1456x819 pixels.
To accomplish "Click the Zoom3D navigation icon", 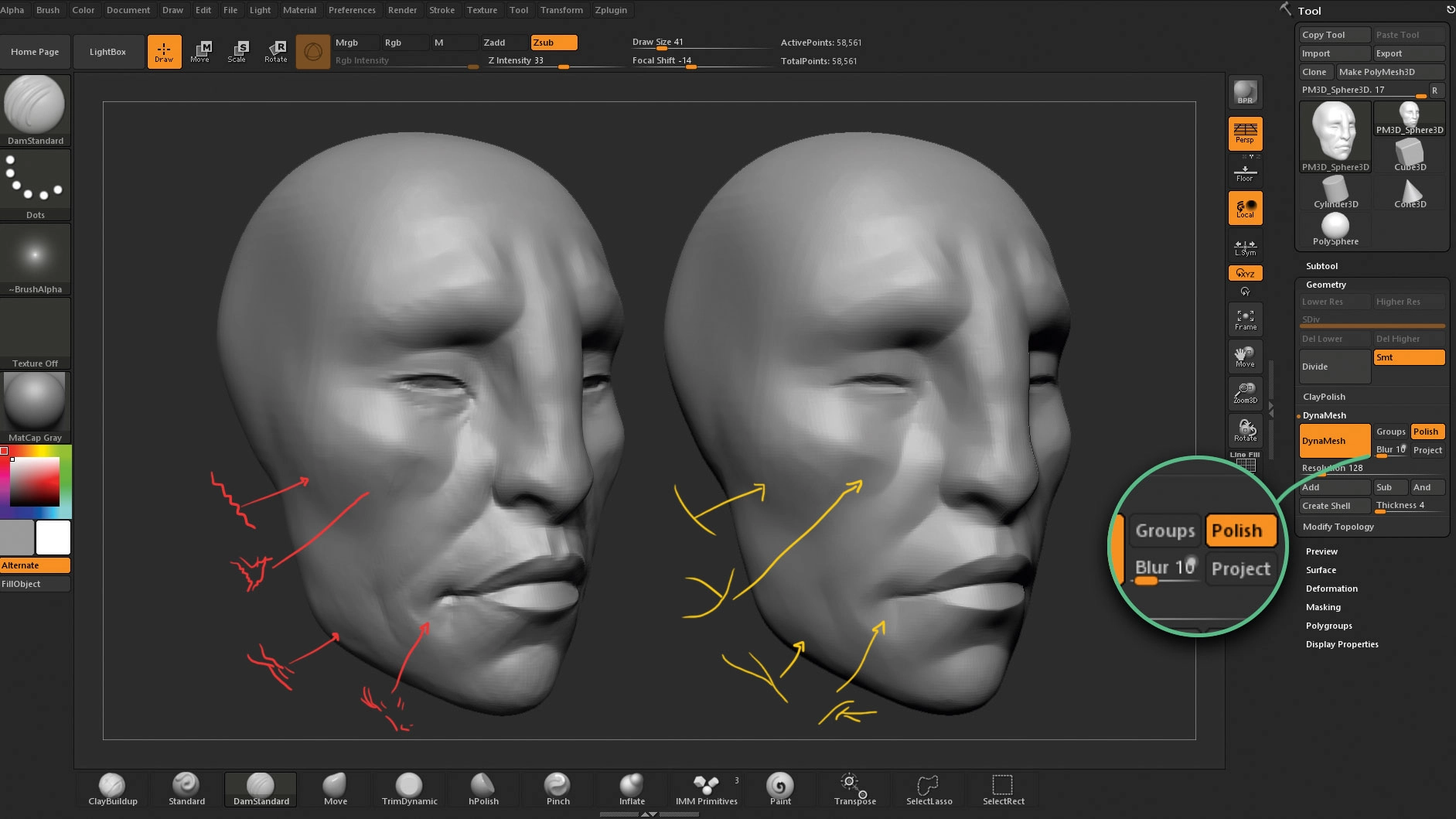I will point(1245,394).
